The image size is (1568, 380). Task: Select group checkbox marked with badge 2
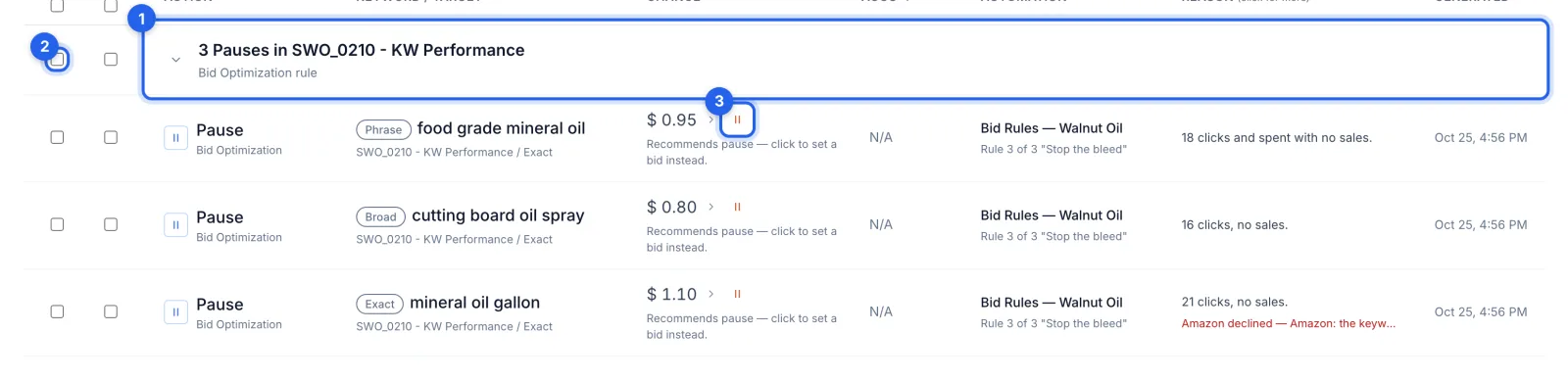click(x=58, y=60)
